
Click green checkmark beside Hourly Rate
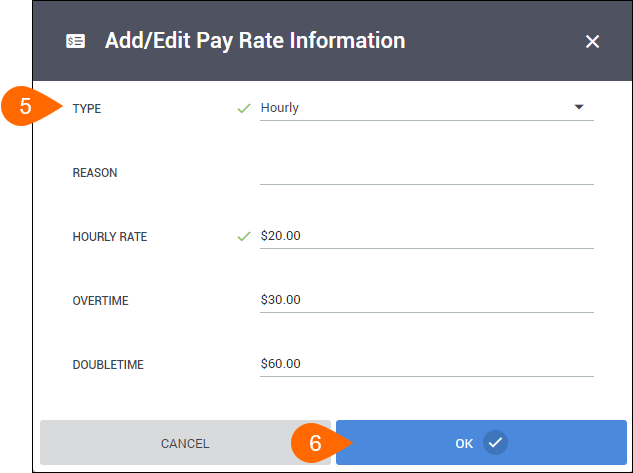[x=244, y=236]
